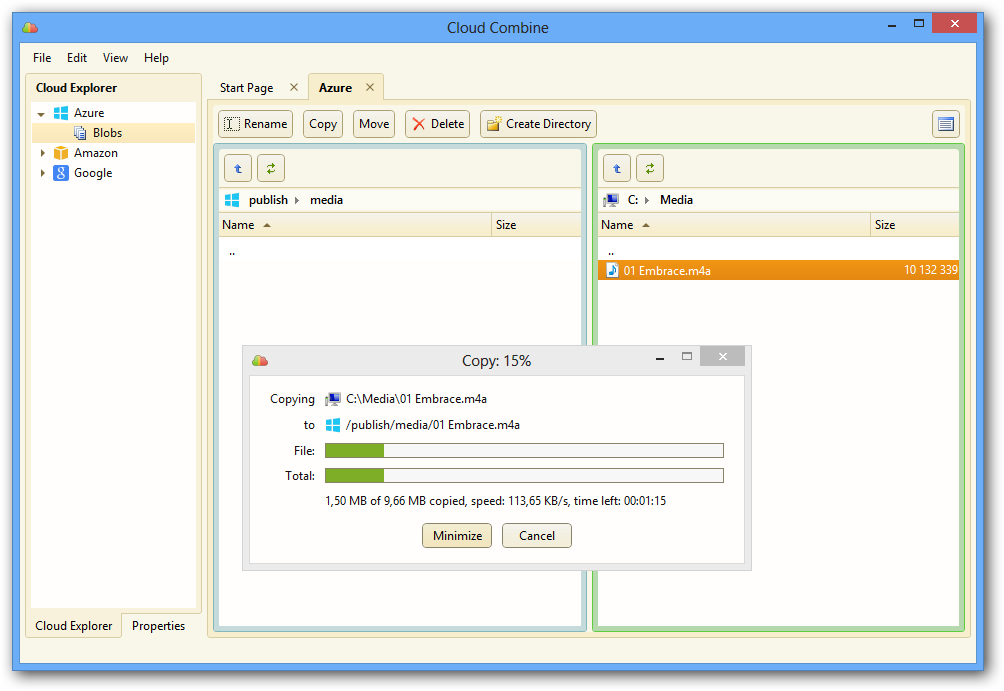1004x691 pixels.
Task: Open the Help menu
Action: click(156, 58)
